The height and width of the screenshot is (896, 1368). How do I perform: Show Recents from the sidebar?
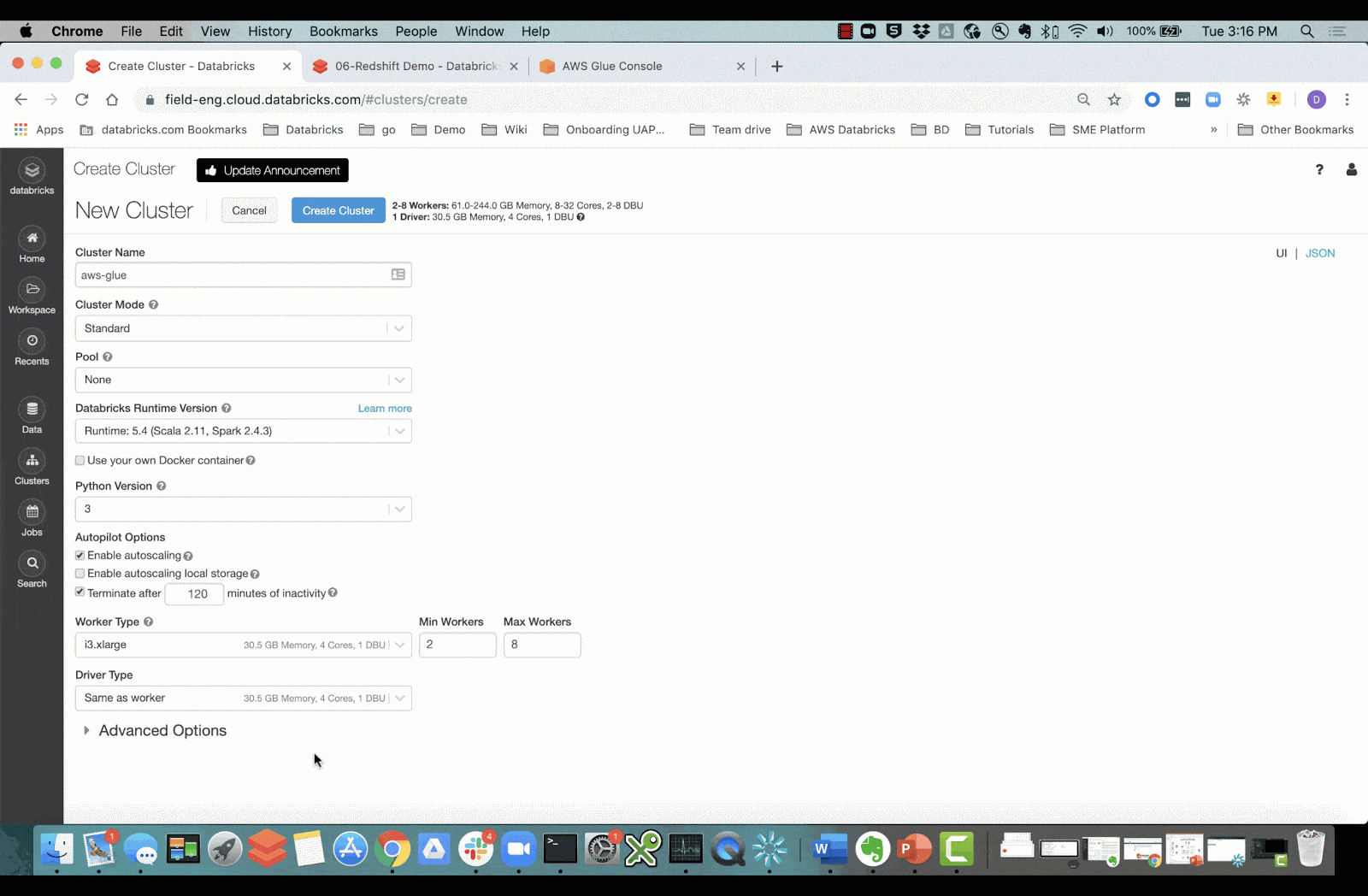[x=32, y=348]
